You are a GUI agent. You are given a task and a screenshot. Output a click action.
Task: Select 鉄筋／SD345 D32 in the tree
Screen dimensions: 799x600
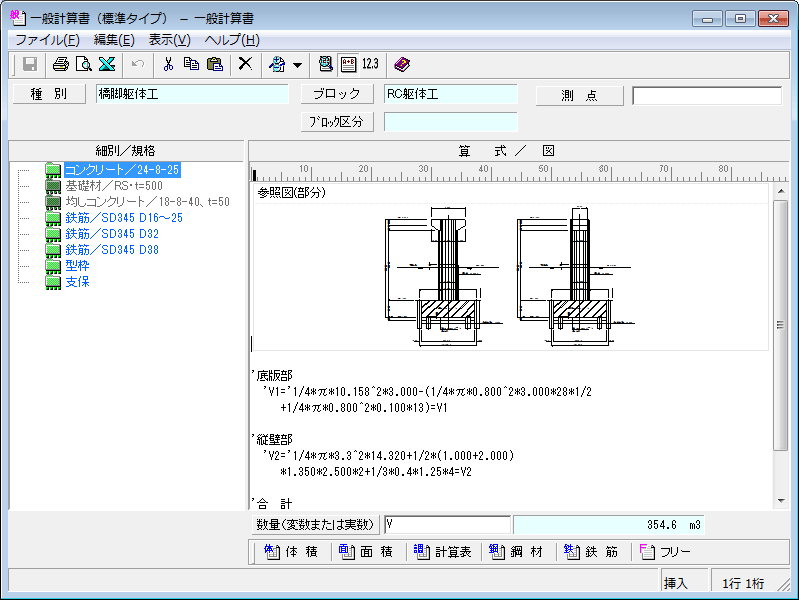tap(111, 234)
